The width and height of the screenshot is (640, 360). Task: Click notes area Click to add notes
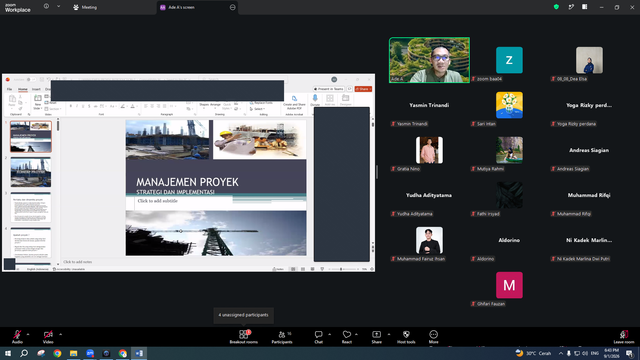[78, 262]
